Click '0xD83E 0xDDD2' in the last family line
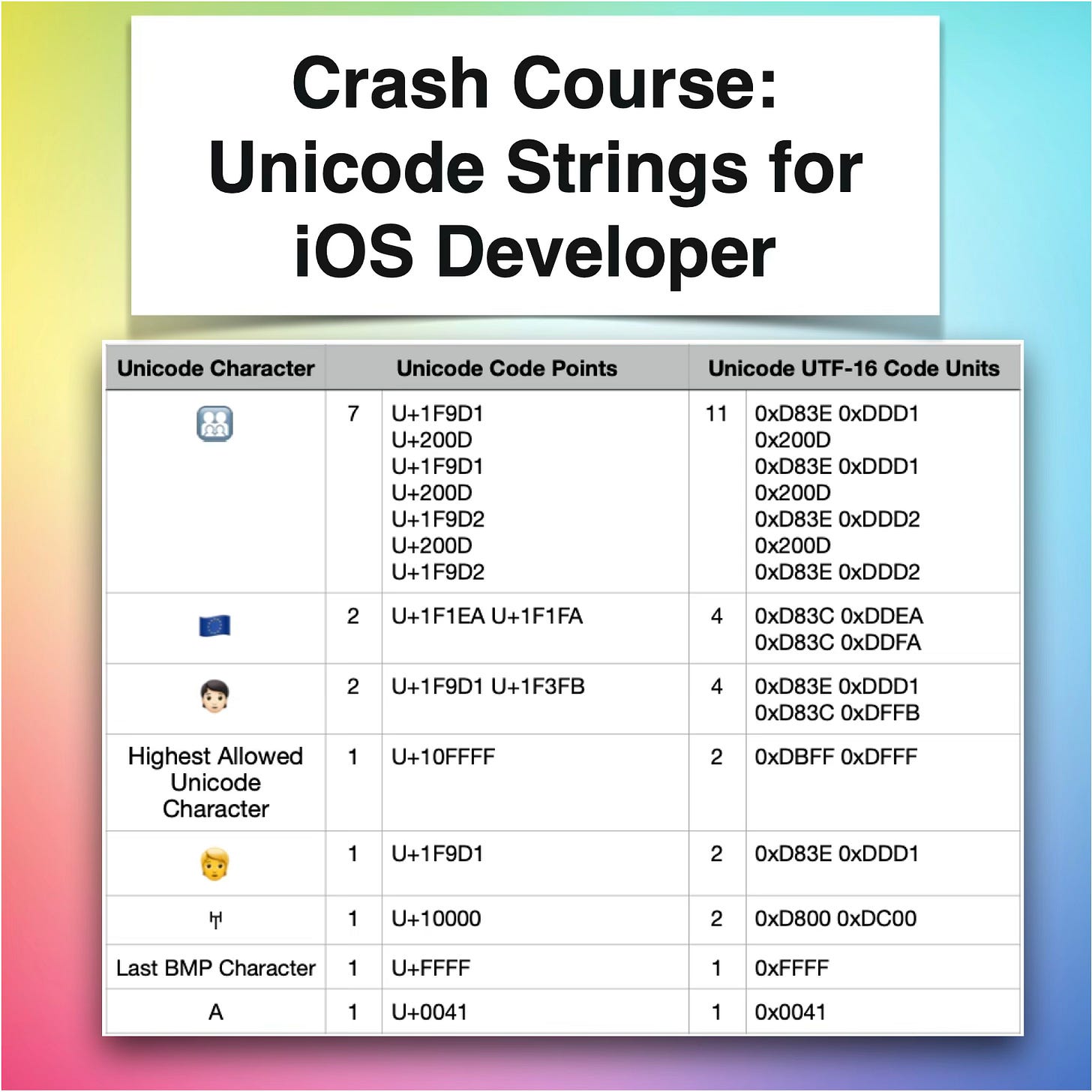The height and width of the screenshot is (1092, 1092). pyautogui.click(x=837, y=572)
